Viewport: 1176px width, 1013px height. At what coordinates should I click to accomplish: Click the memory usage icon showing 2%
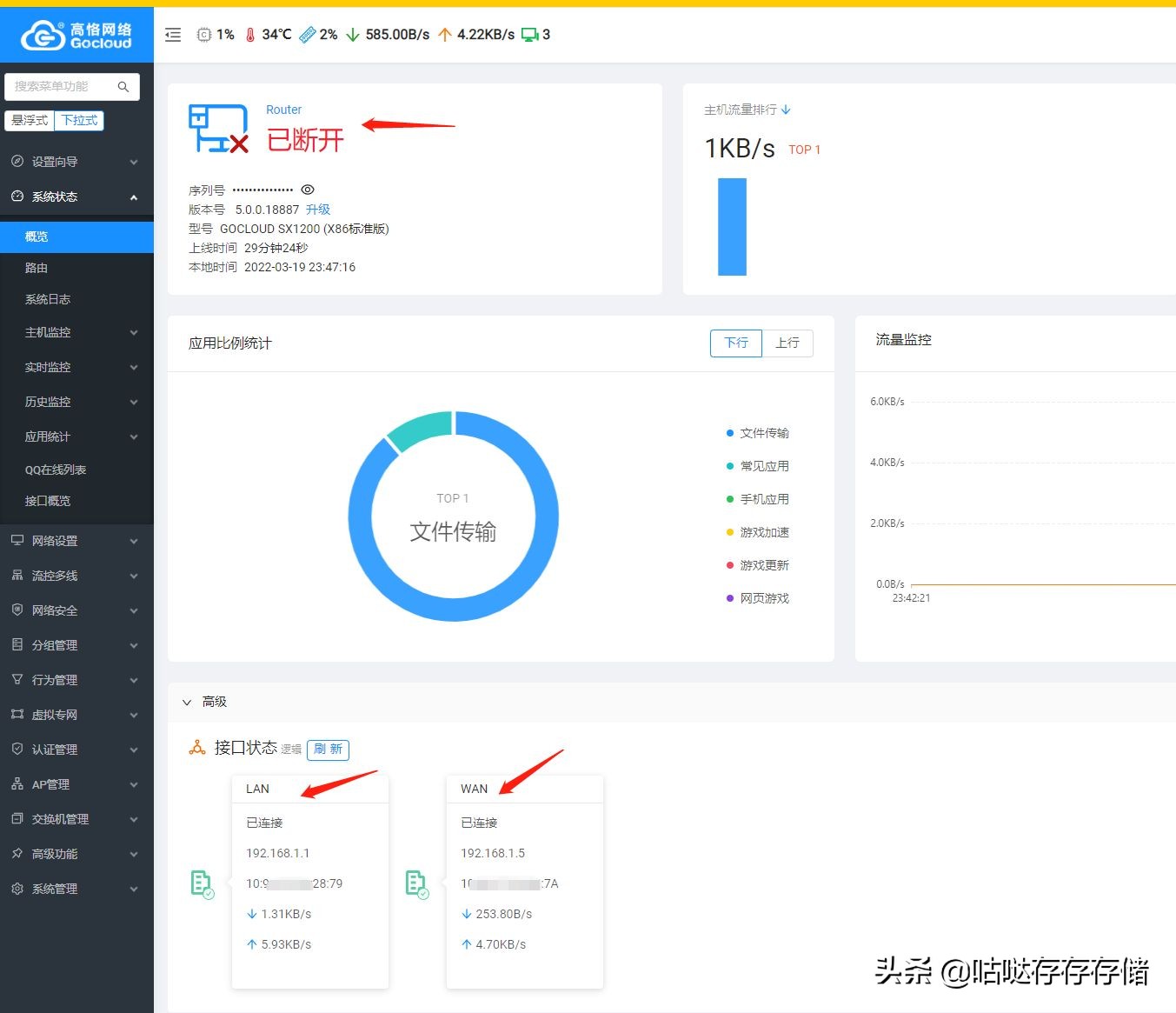click(306, 34)
